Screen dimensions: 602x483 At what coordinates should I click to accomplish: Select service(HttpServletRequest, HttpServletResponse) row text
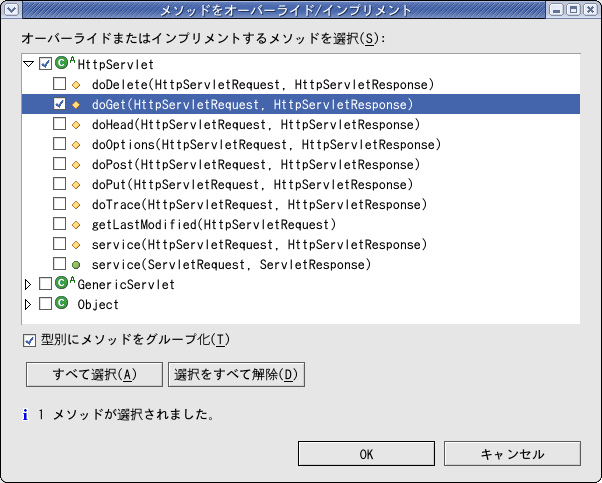[260, 244]
